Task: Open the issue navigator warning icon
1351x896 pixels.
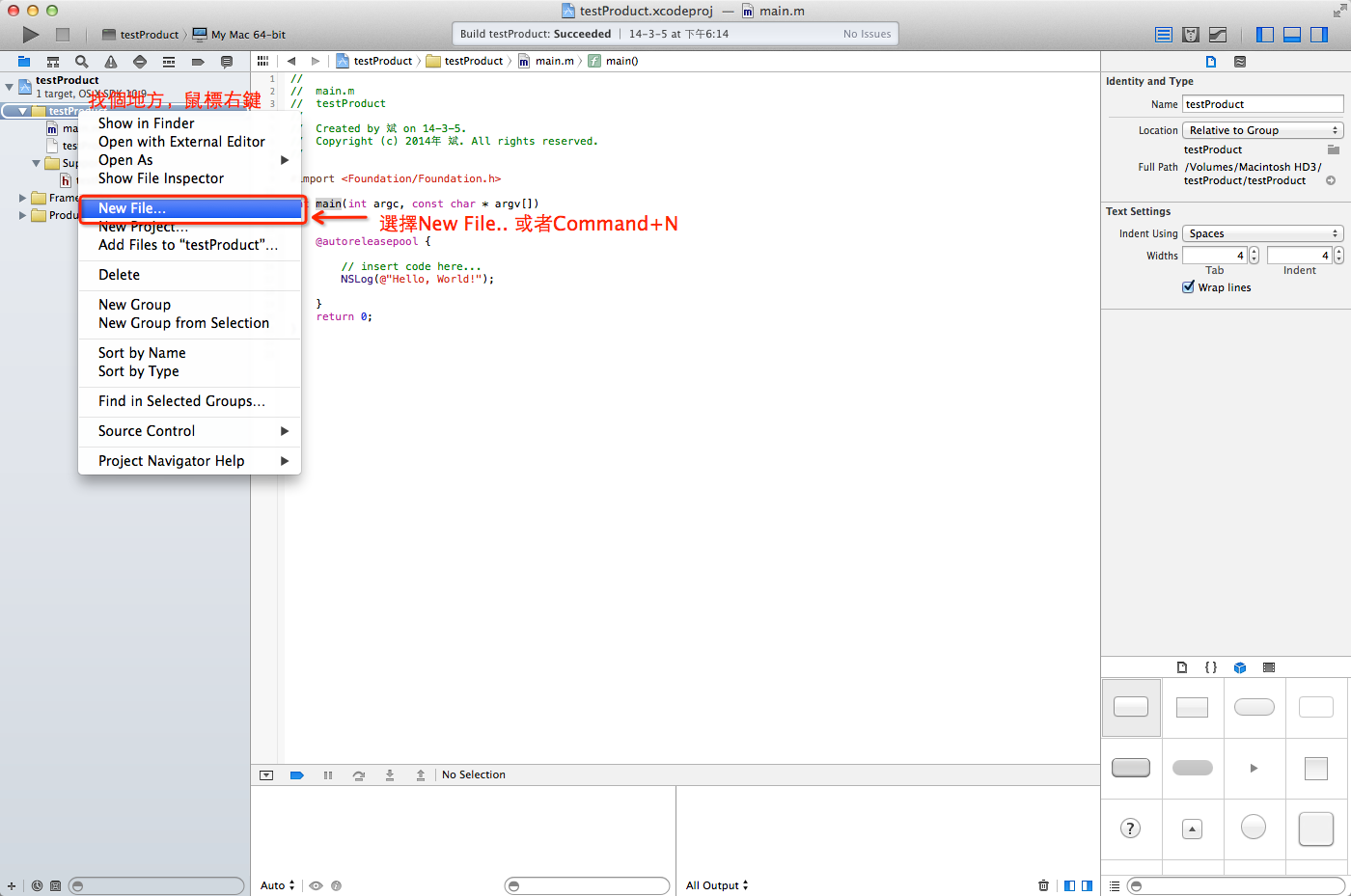Action: (x=111, y=62)
